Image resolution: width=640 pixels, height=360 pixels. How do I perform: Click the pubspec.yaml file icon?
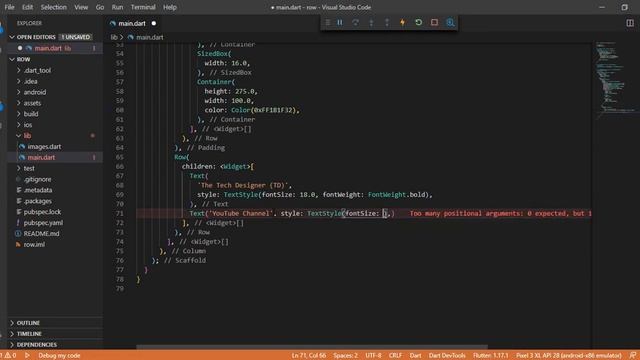[x=18, y=223]
